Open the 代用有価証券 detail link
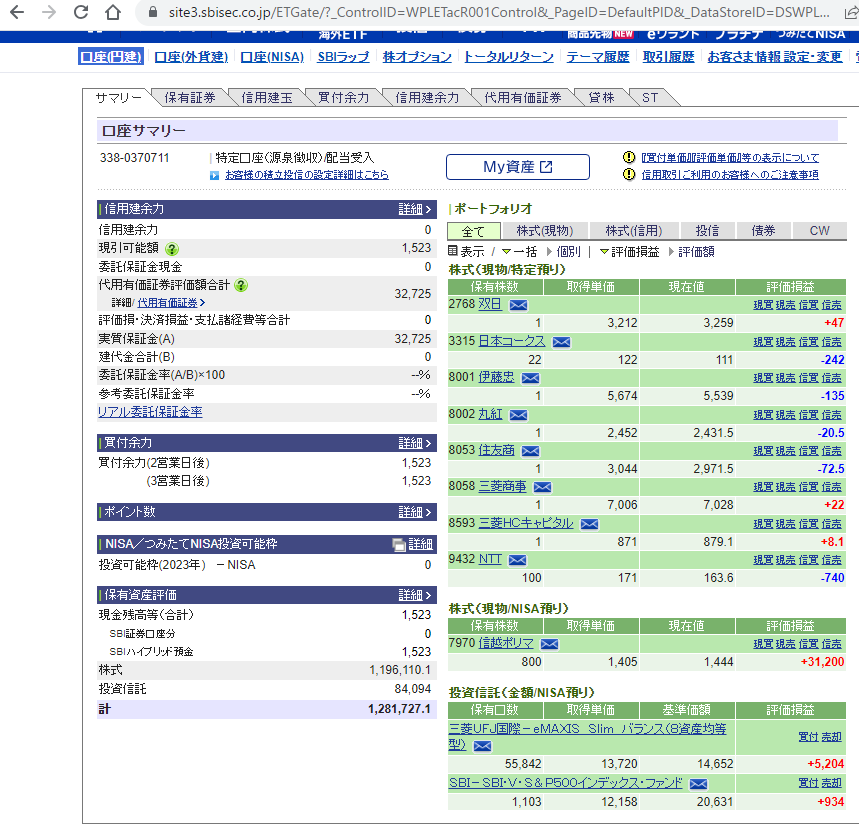 (171, 303)
